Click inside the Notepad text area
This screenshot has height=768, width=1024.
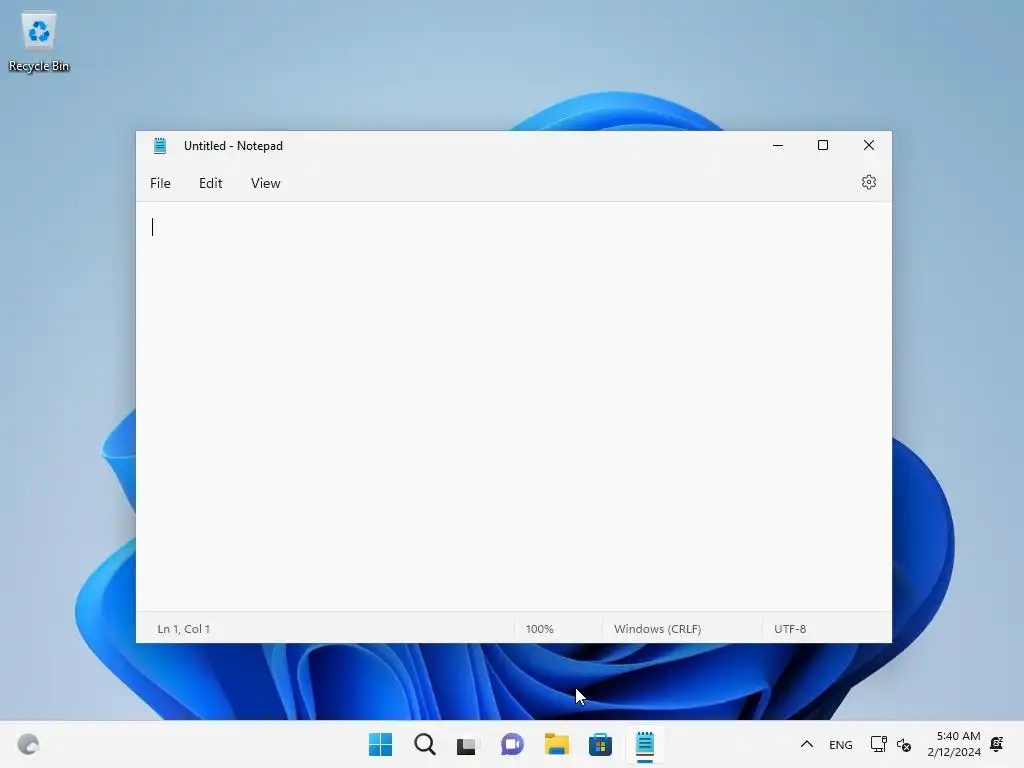[513, 406]
